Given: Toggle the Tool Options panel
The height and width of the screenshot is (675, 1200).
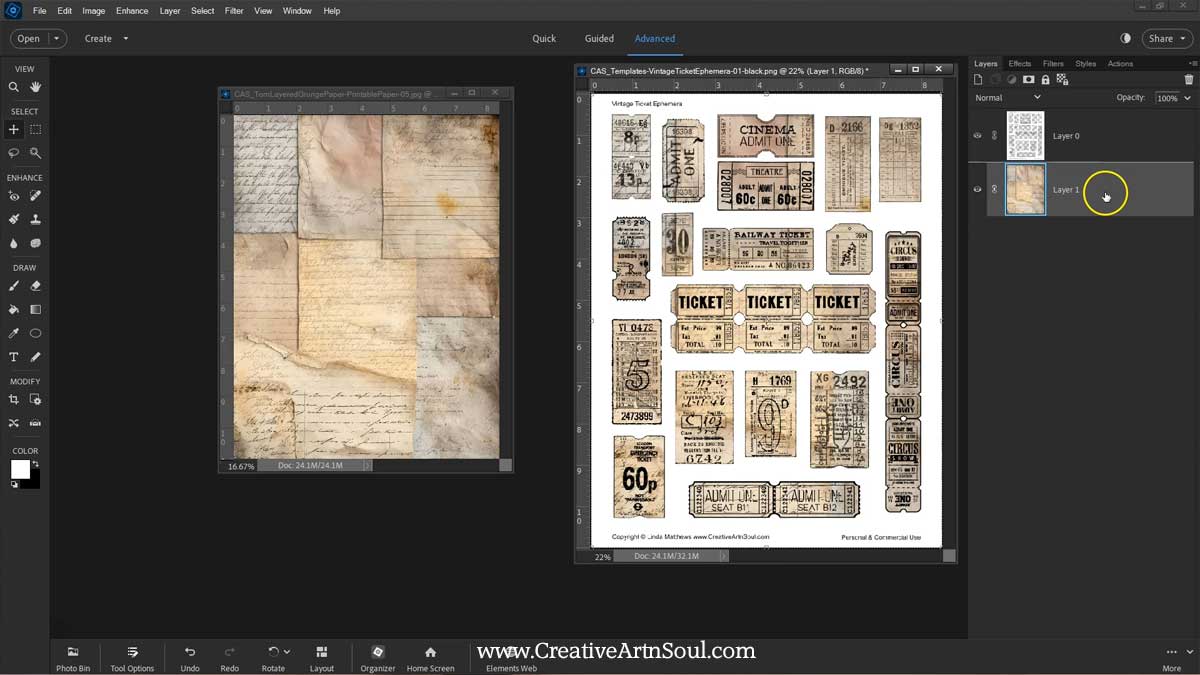Looking at the screenshot, I should [x=132, y=658].
